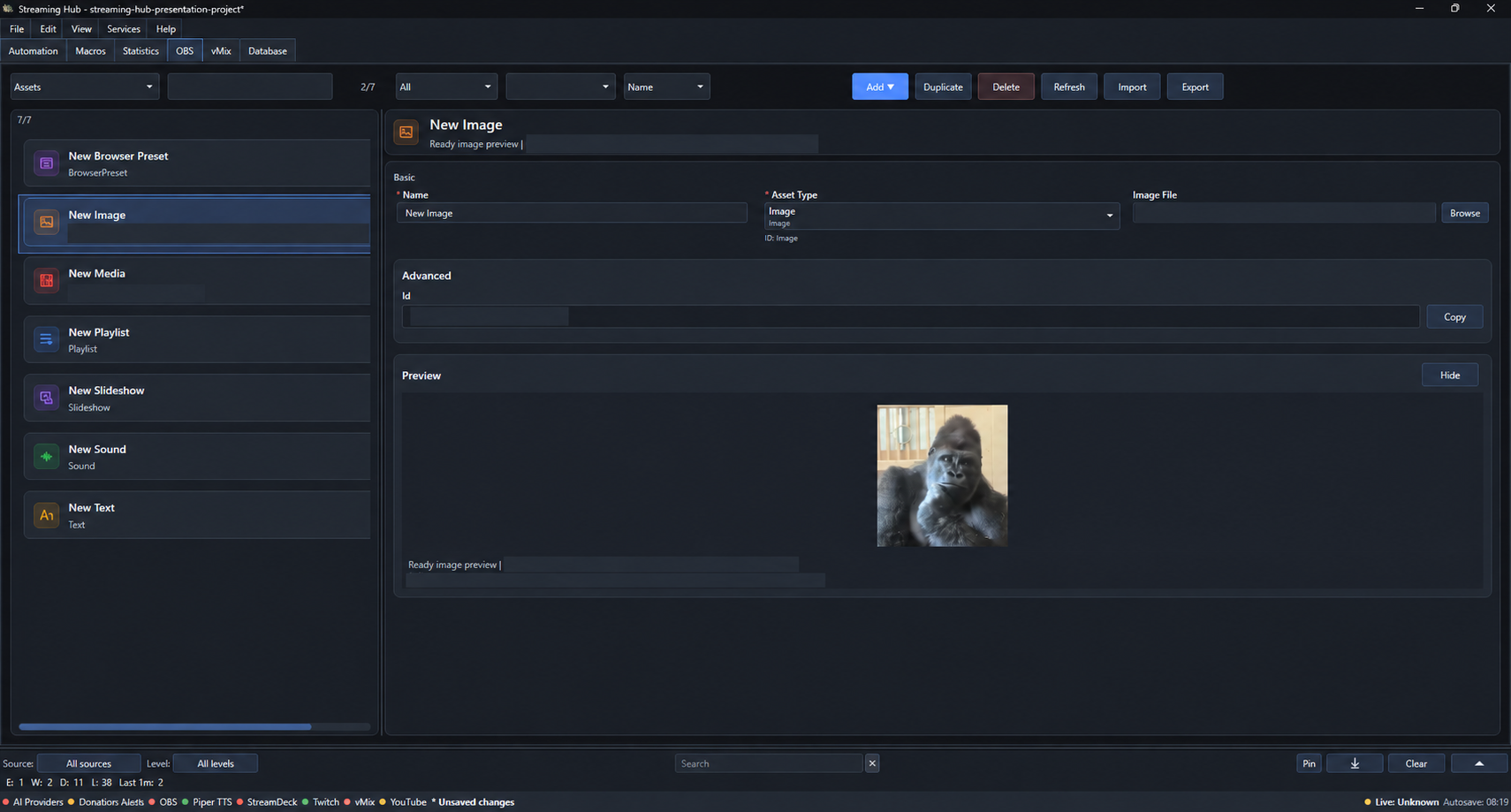Open the All filter dropdown
Screen dimensions: 1511x812
pos(446,87)
